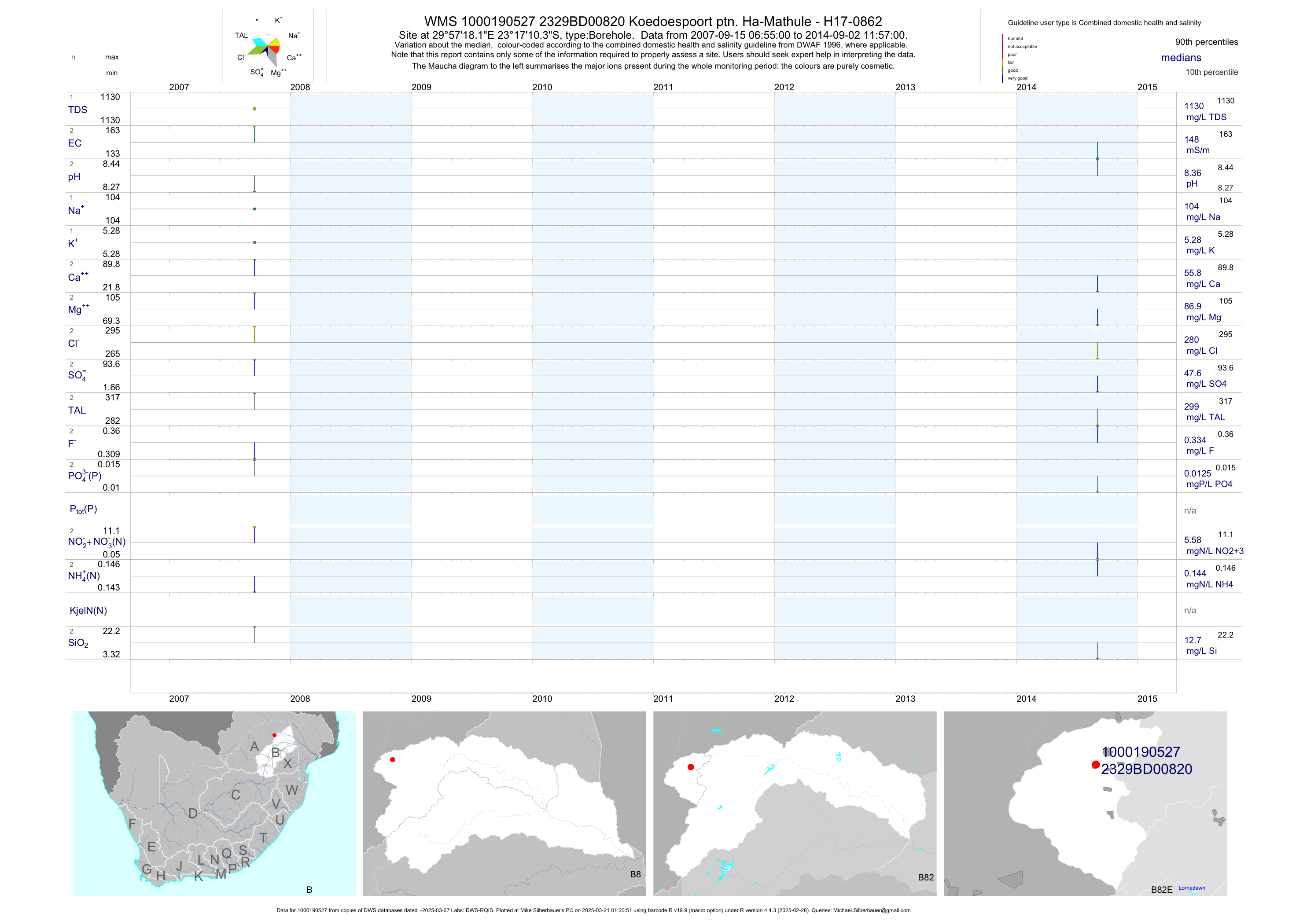The width and height of the screenshot is (1307, 924).
Task: Click the 'poor' red legend colour segment
Action: click(1002, 55)
